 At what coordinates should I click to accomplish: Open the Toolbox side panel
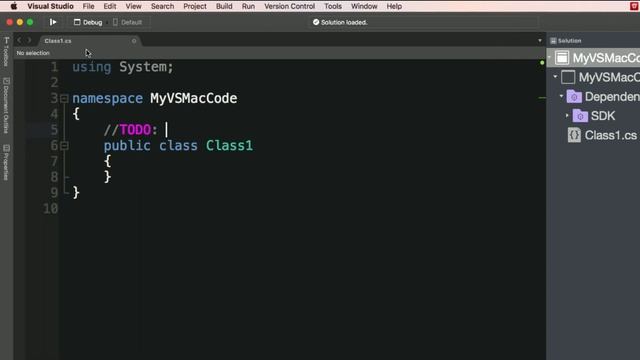click(x=6, y=51)
